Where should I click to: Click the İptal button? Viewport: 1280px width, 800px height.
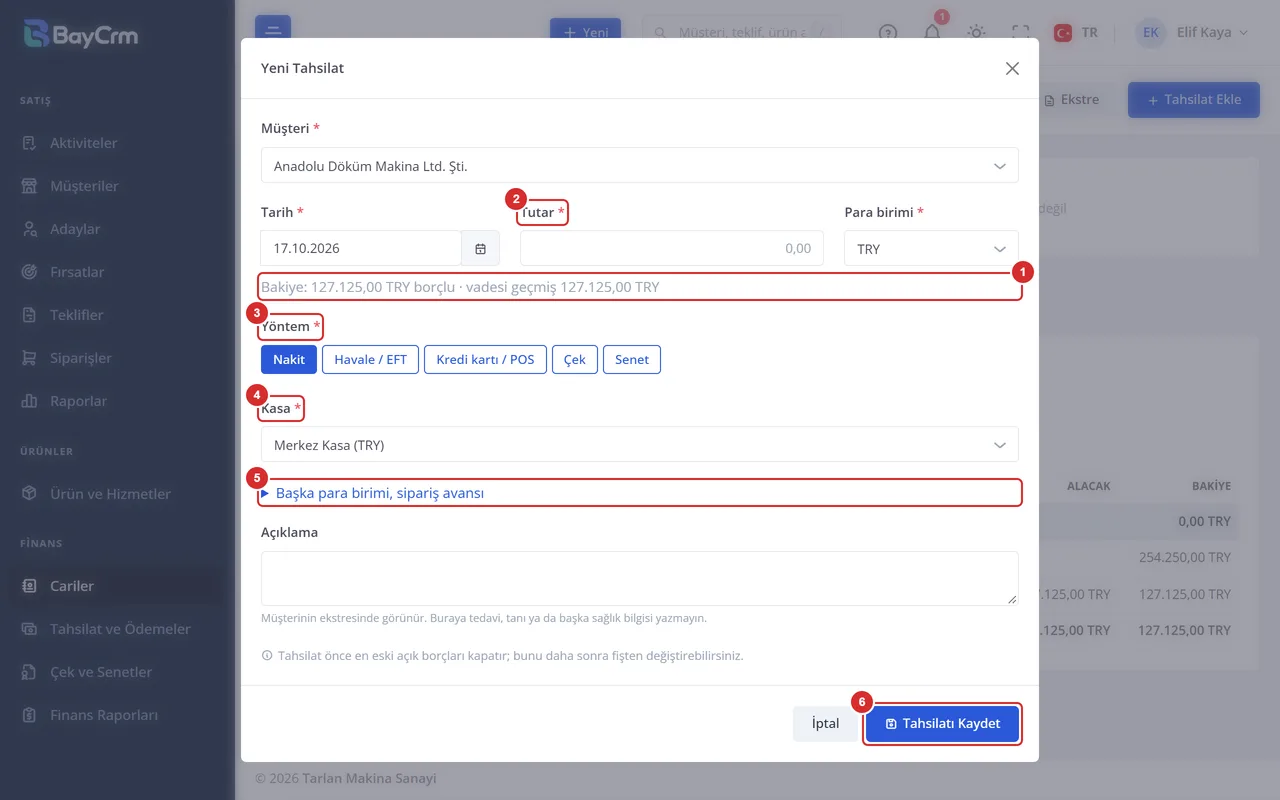(x=825, y=723)
